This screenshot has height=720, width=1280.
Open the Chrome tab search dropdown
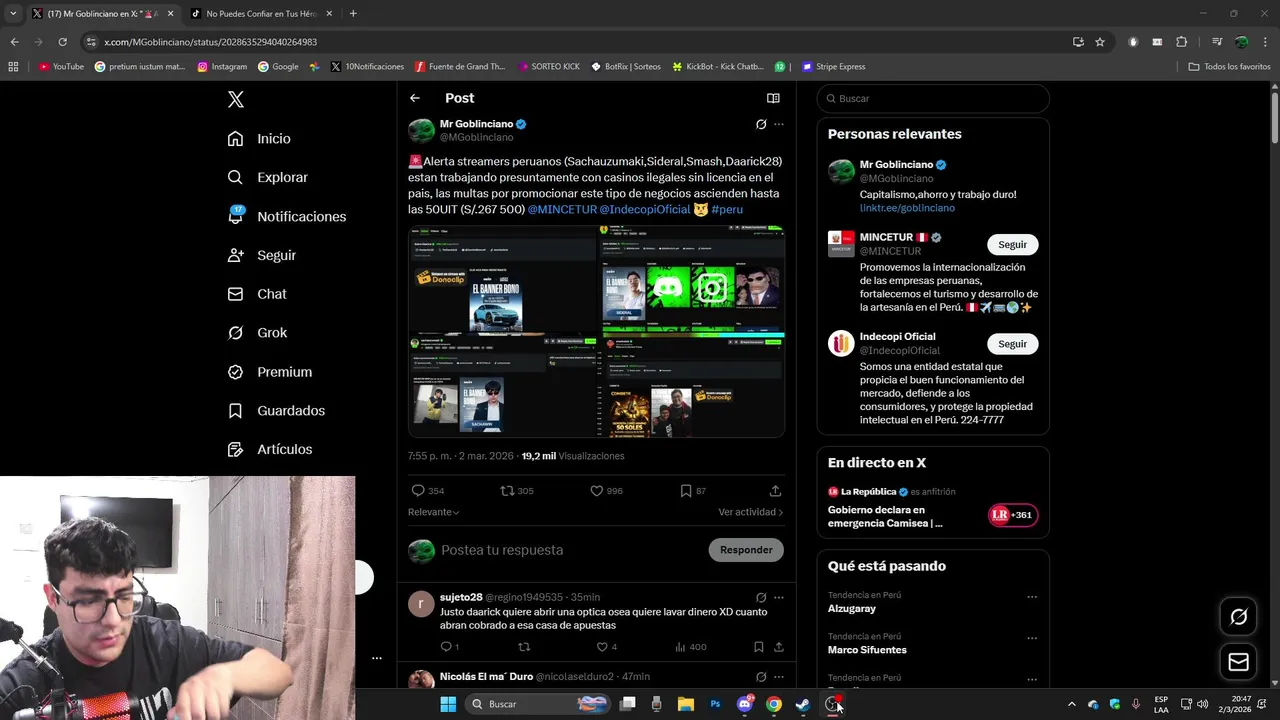coord(12,13)
